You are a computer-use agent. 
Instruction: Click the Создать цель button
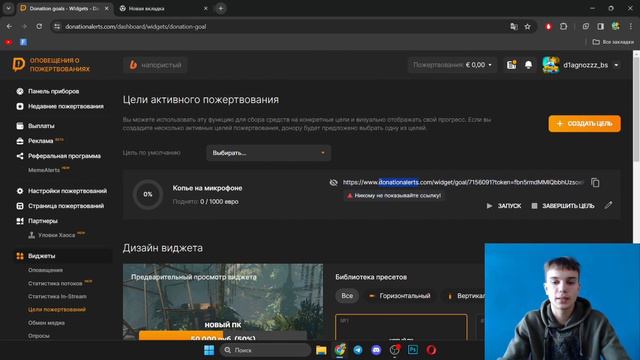pos(584,123)
